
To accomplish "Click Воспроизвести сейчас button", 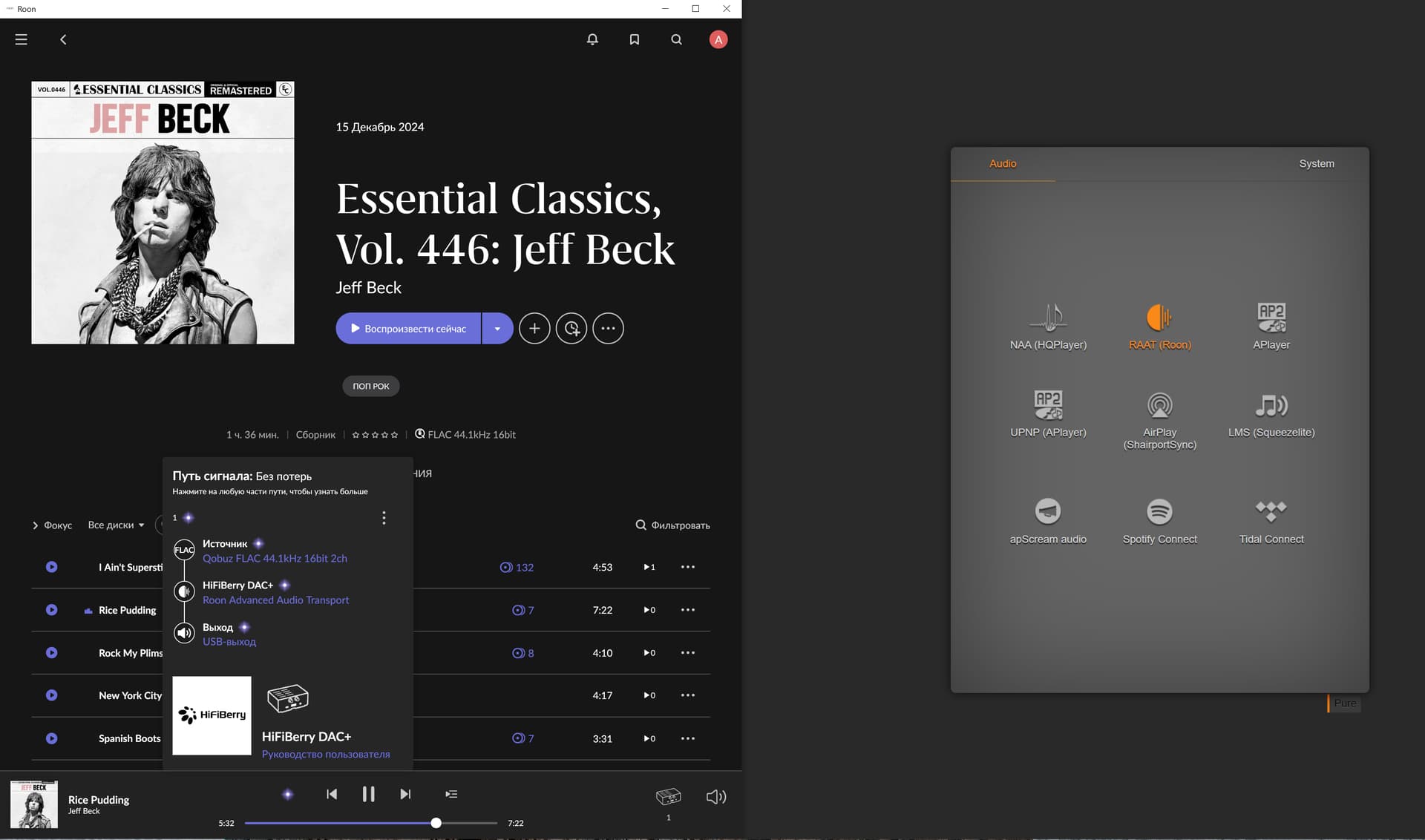I will pos(408,329).
